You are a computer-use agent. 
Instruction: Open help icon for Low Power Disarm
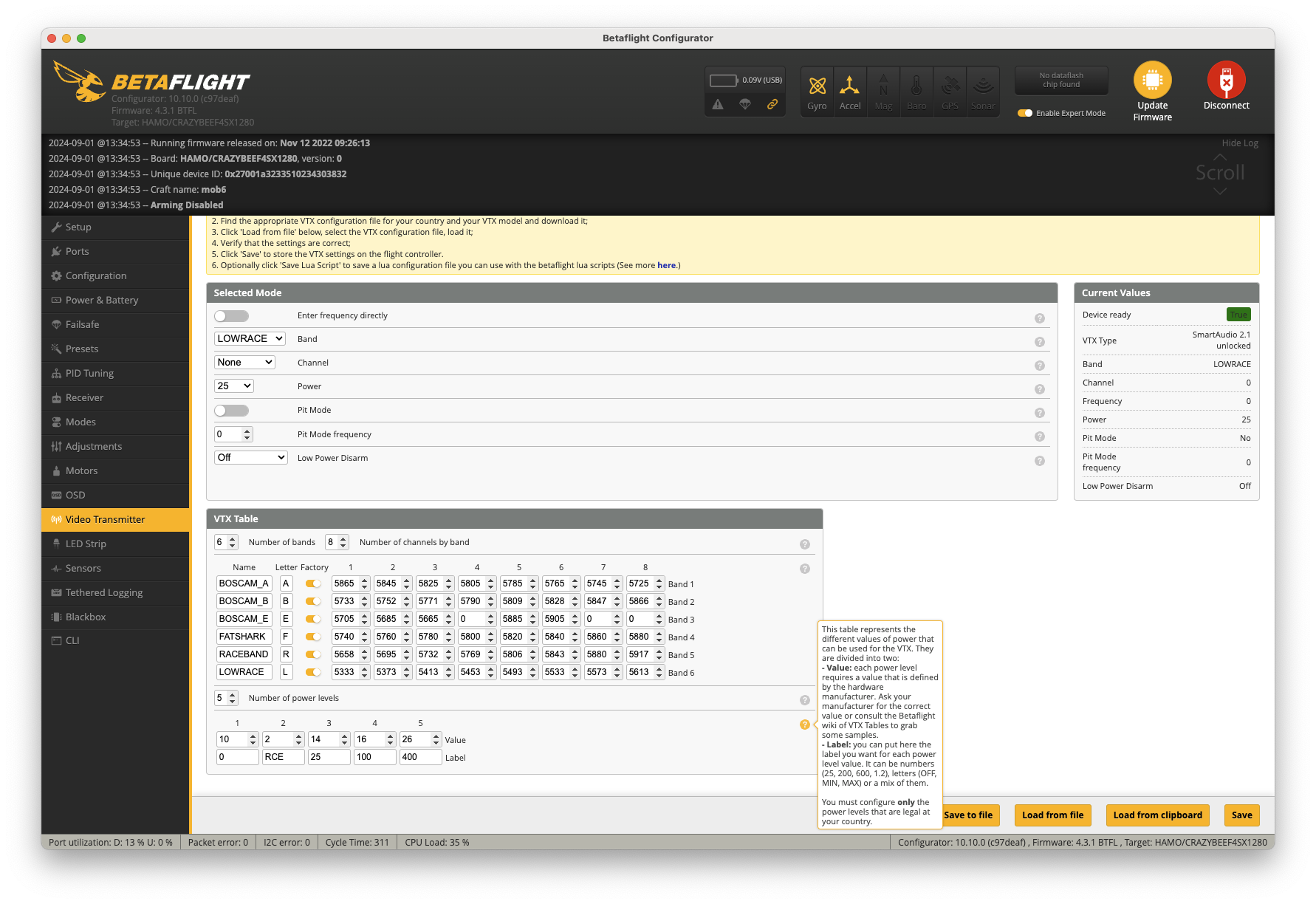point(1040,461)
